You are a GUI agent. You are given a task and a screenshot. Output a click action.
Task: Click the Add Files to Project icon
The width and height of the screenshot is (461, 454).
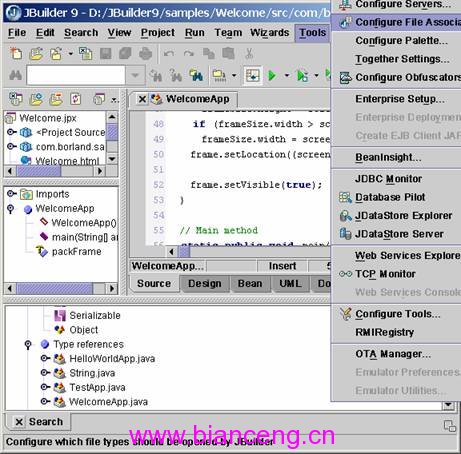pyautogui.click(x=36, y=99)
